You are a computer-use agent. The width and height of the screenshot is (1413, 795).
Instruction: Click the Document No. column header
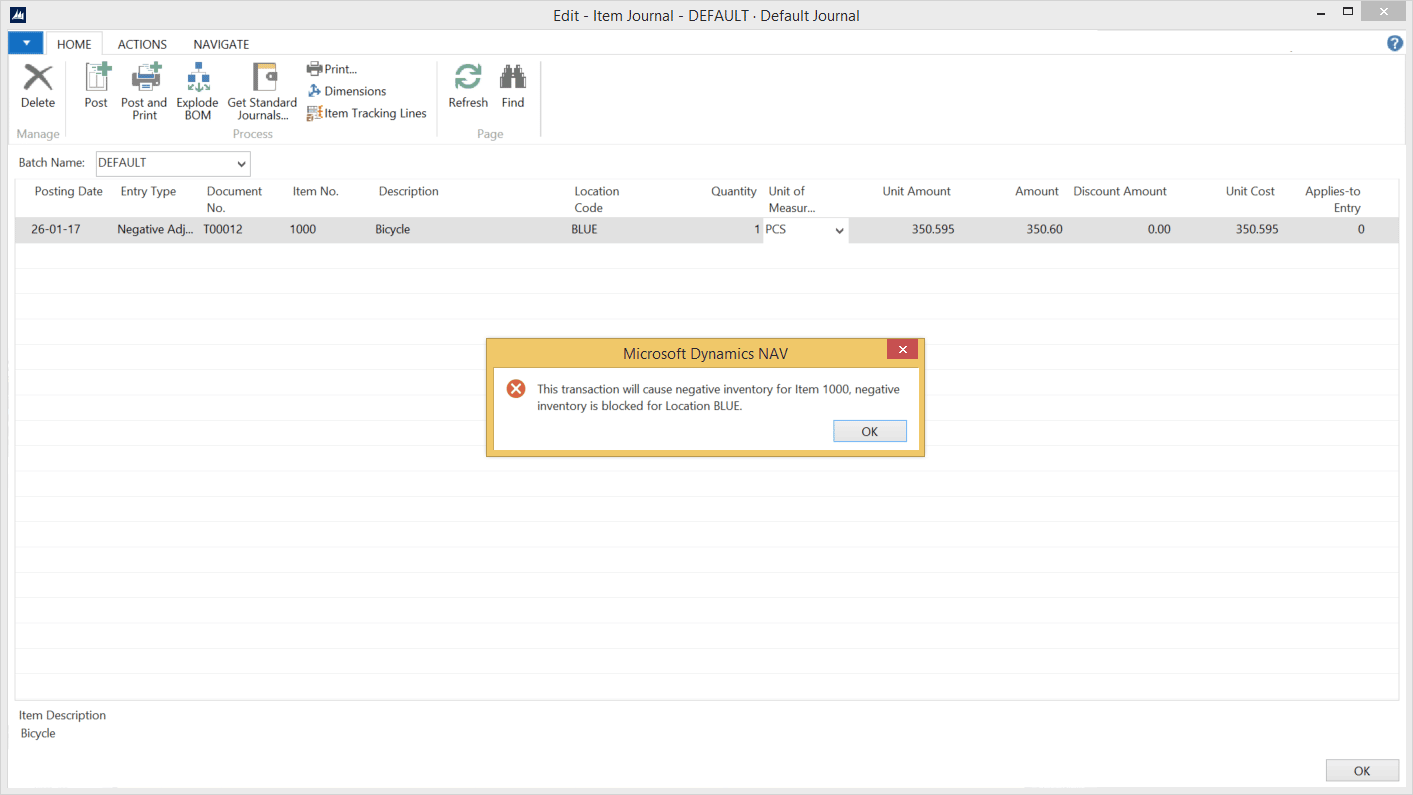point(234,199)
